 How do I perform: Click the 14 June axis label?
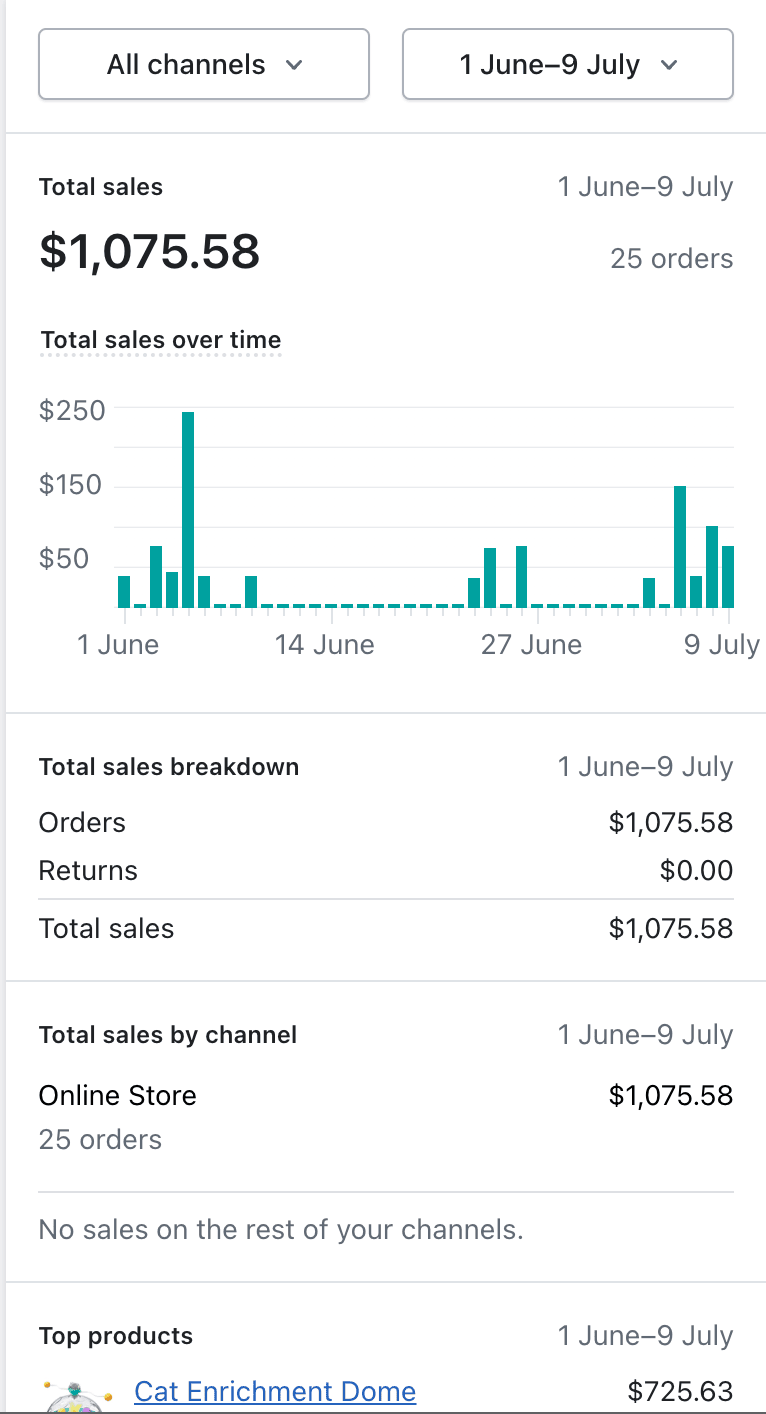[325, 644]
